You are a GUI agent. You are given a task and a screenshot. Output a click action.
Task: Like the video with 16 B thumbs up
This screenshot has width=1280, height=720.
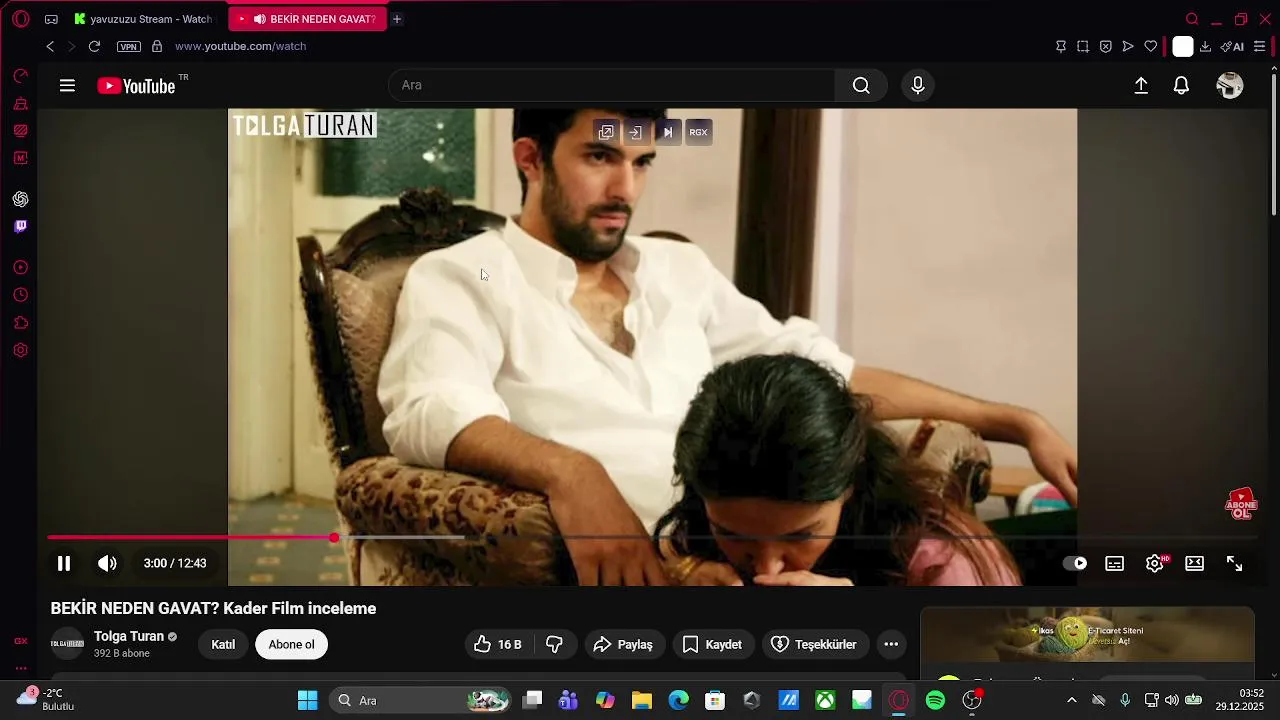pyautogui.click(x=499, y=645)
